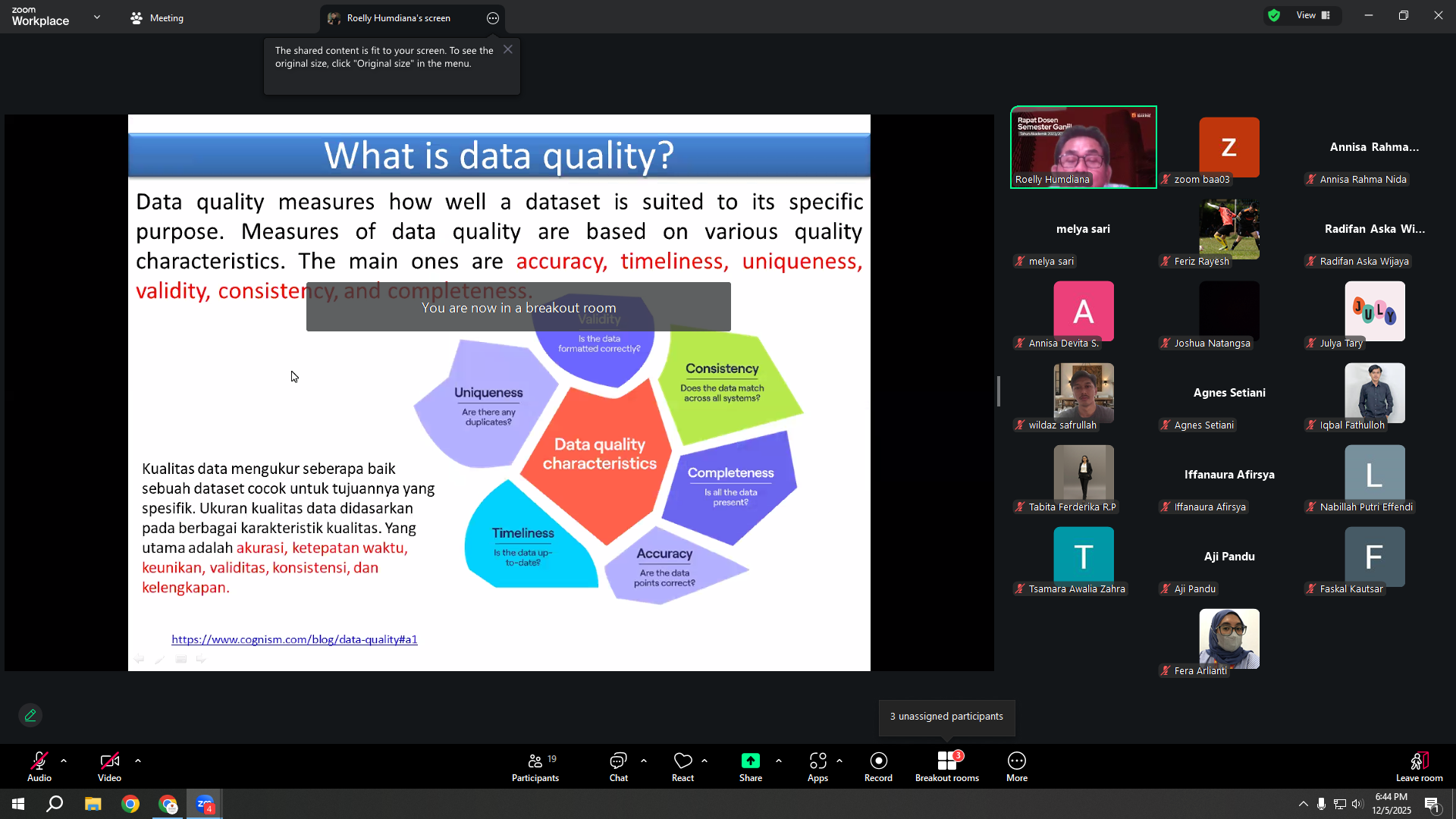The height and width of the screenshot is (819, 1456).
Task: Unmute microphone with the Audio button
Action: 39,767
